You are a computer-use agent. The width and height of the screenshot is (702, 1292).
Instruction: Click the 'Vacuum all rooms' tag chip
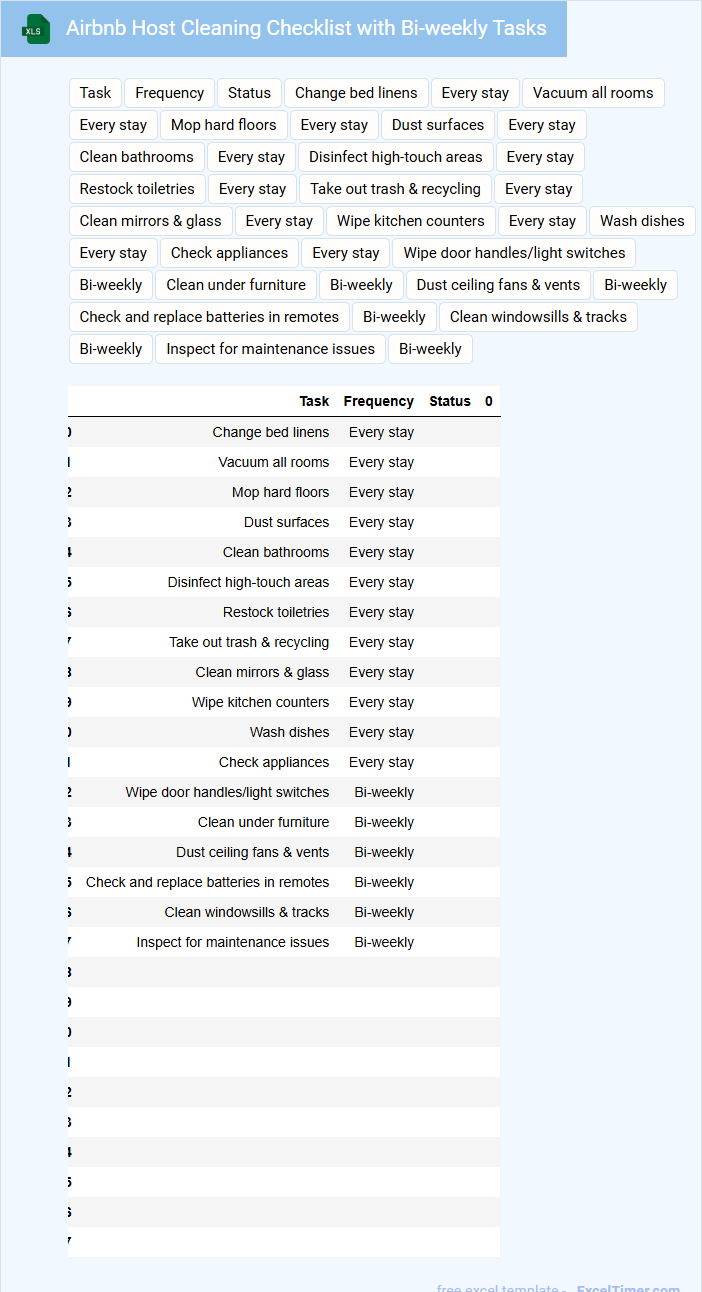click(x=593, y=93)
